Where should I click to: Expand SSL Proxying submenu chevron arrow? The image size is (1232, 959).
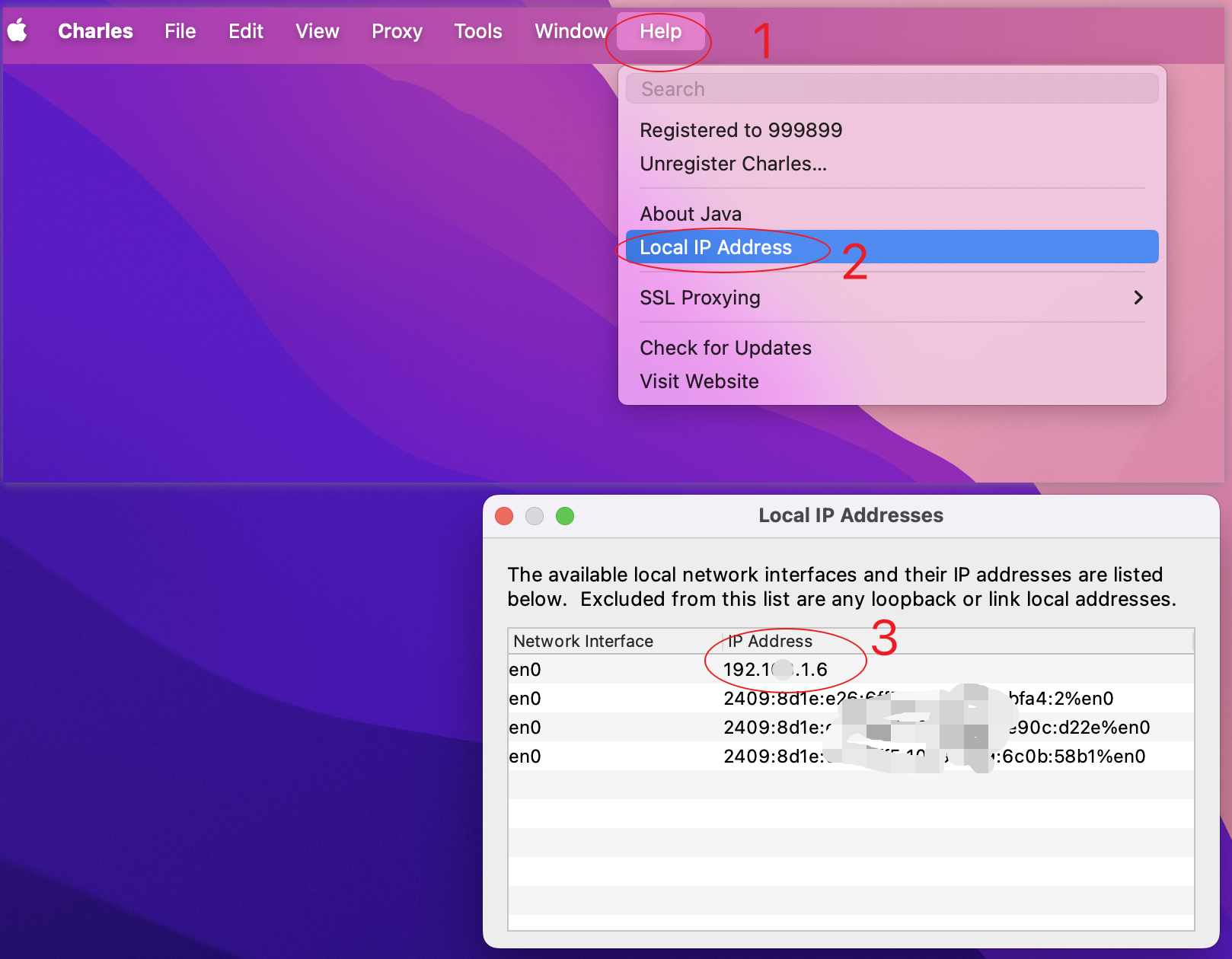(x=1138, y=298)
